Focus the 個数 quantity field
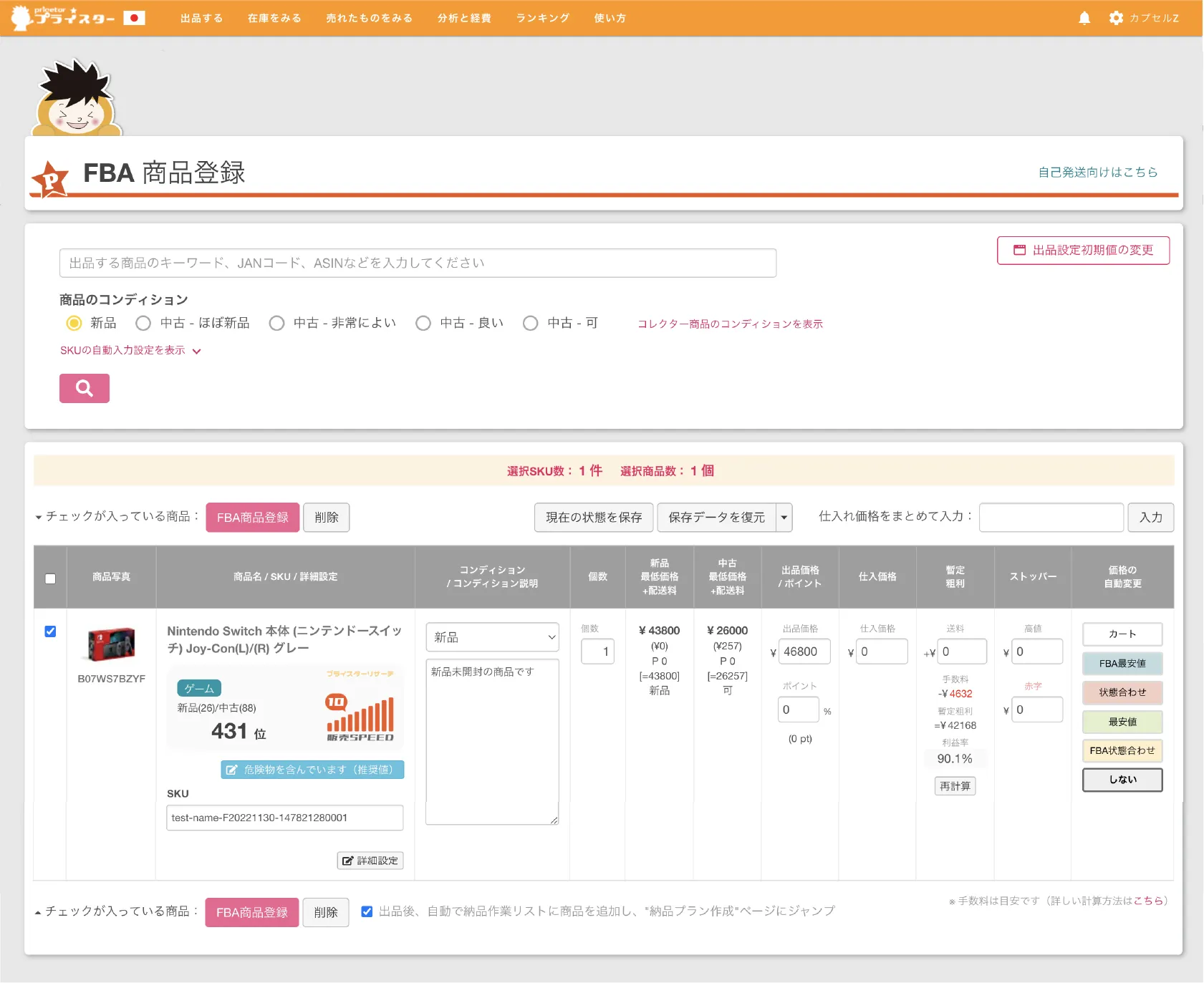This screenshot has height=983, width=1204. pyautogui.click(x=597, y=652)
